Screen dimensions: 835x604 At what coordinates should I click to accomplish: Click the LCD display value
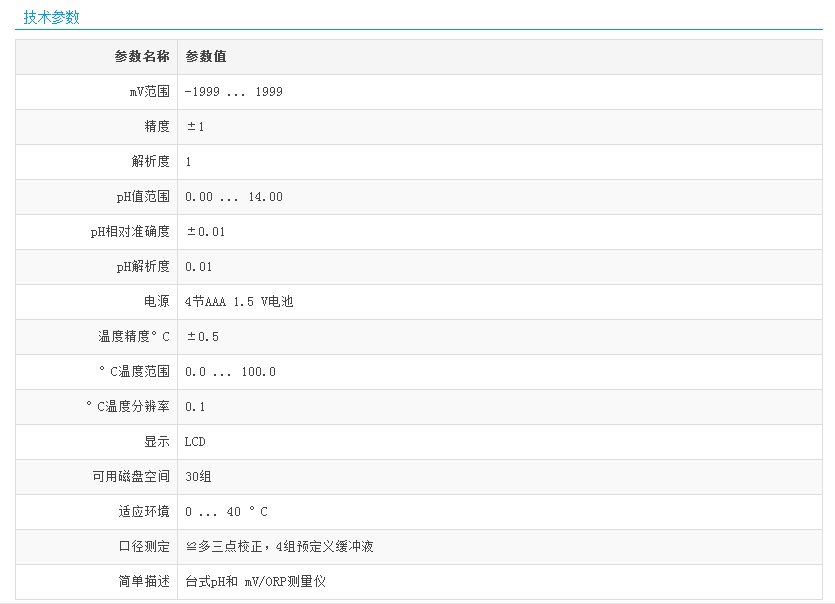195,442
